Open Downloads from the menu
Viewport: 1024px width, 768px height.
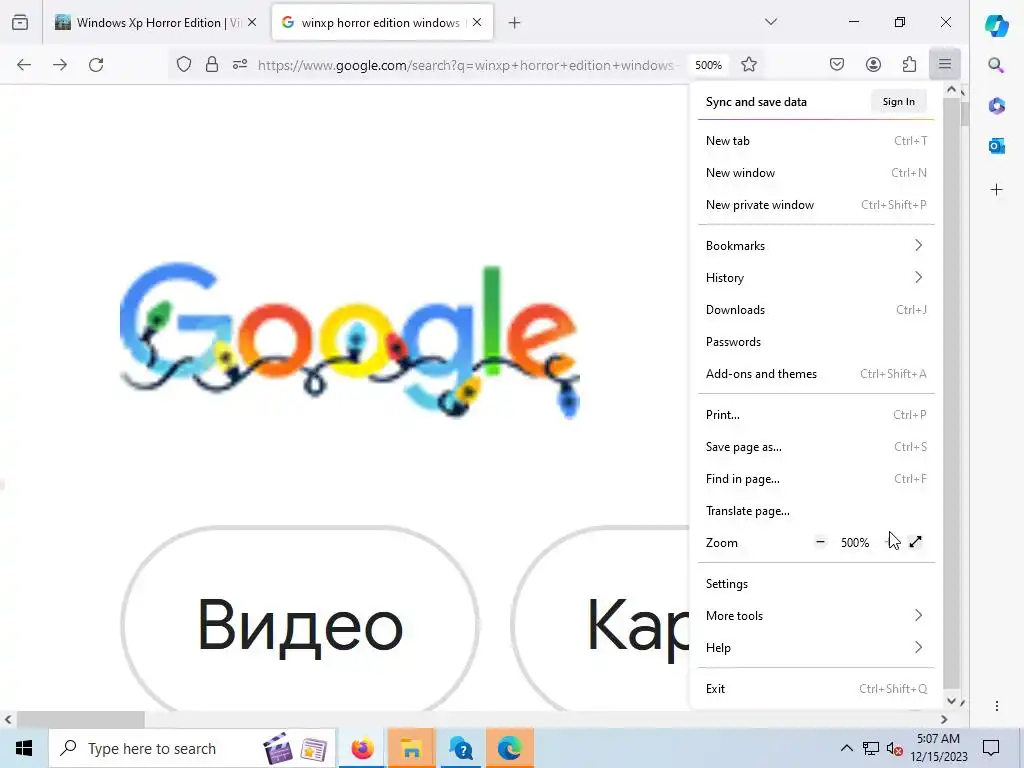coord(816,310)
